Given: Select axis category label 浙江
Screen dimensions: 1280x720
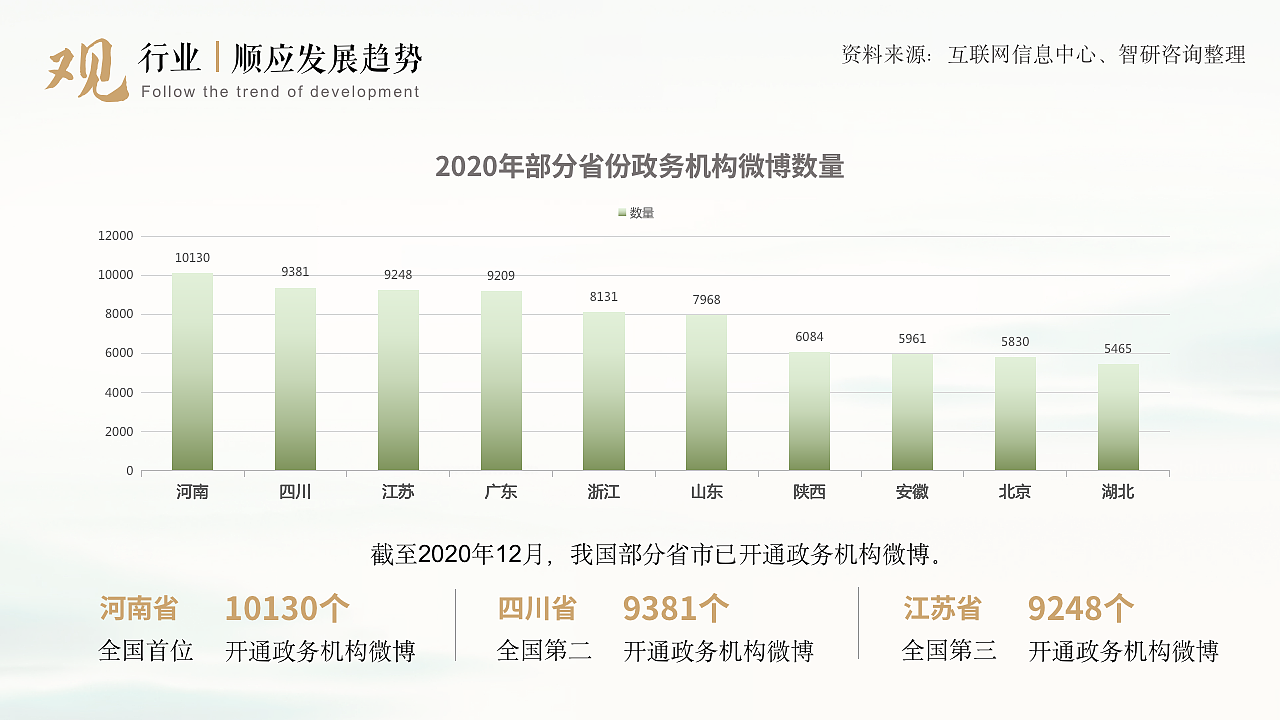Looking at the screenshot, I should pyautogui.click(x=604, y=492).
